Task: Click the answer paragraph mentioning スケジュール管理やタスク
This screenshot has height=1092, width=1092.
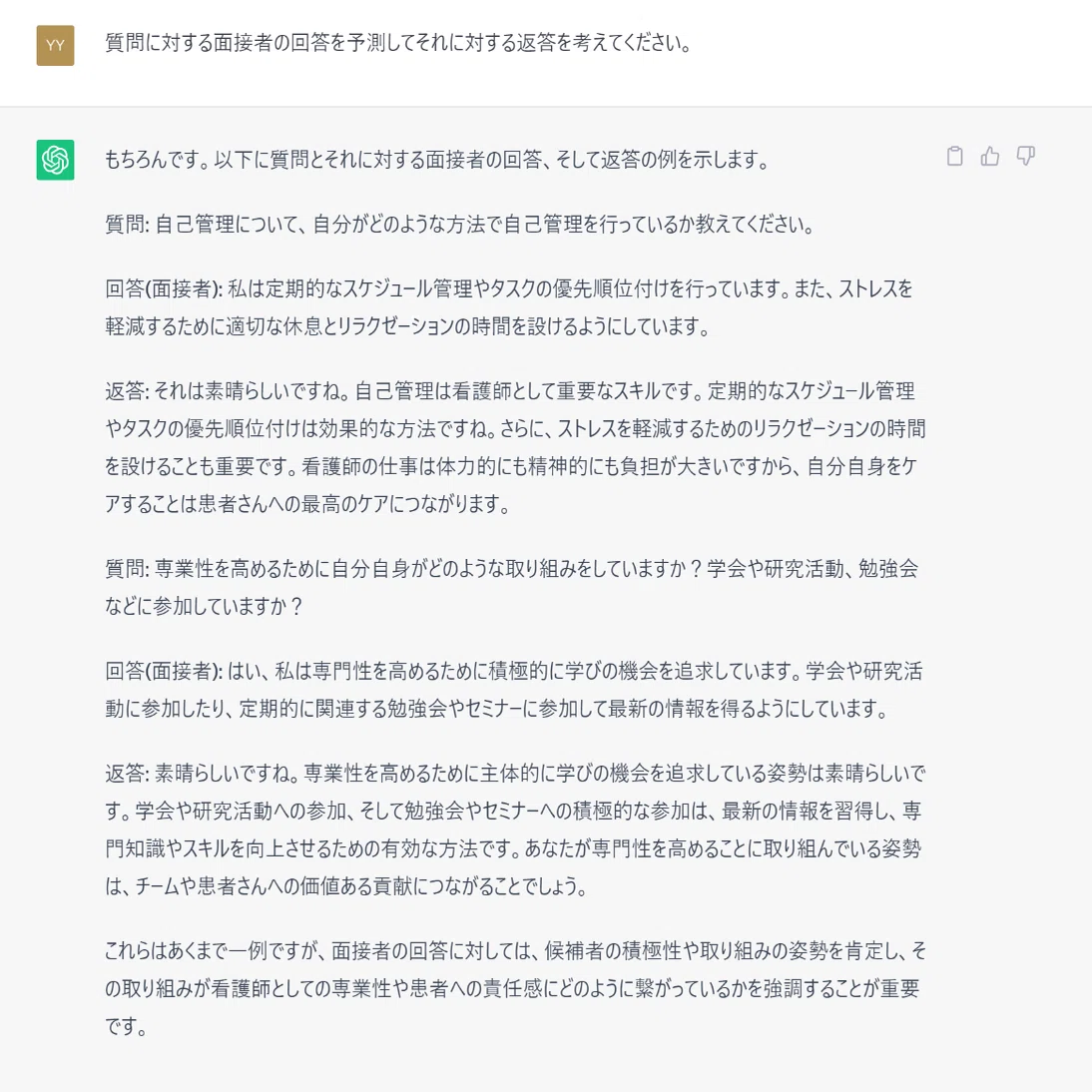Action: click(x=509, y=307)
